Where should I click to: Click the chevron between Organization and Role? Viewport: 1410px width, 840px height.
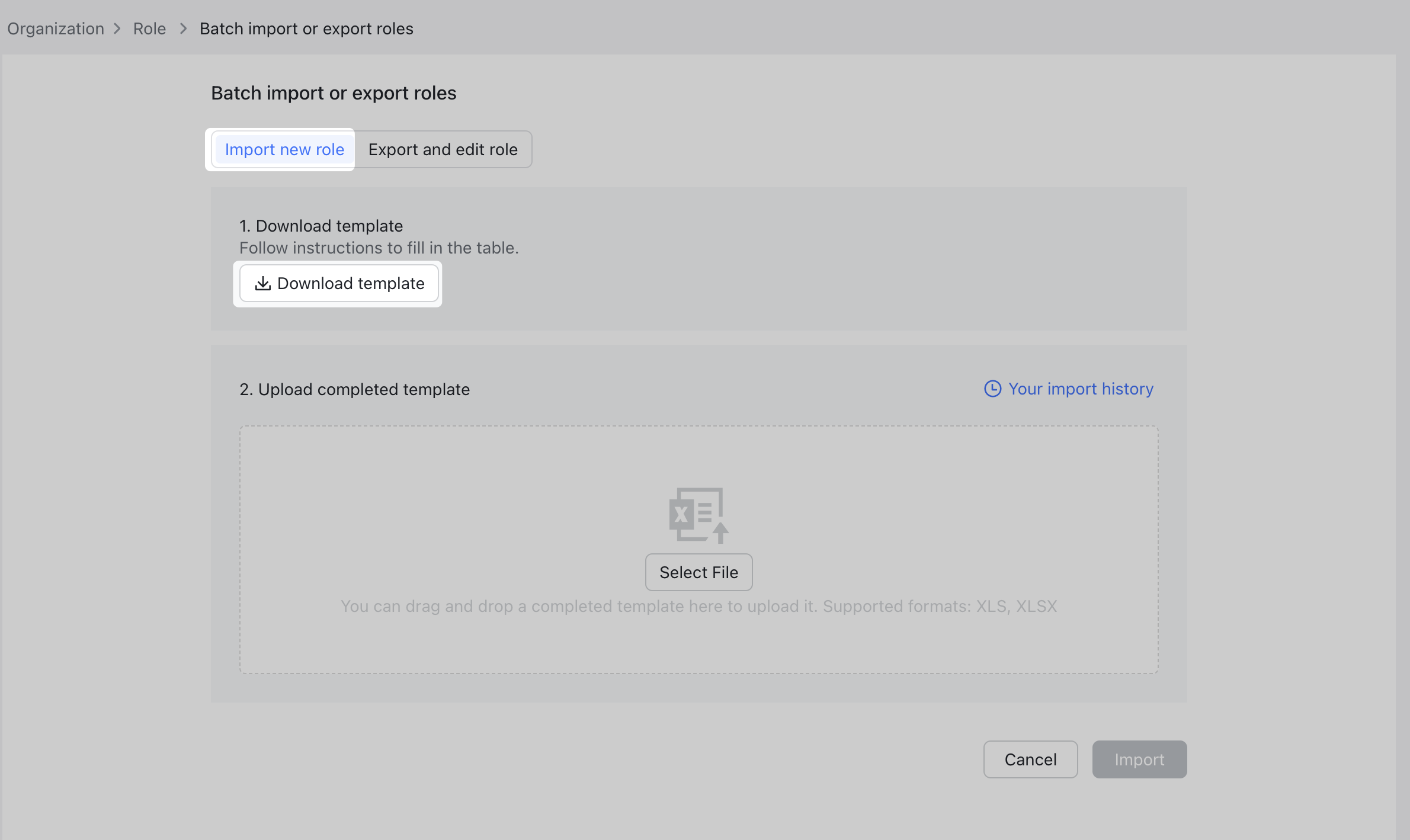[x=117, y=28]
